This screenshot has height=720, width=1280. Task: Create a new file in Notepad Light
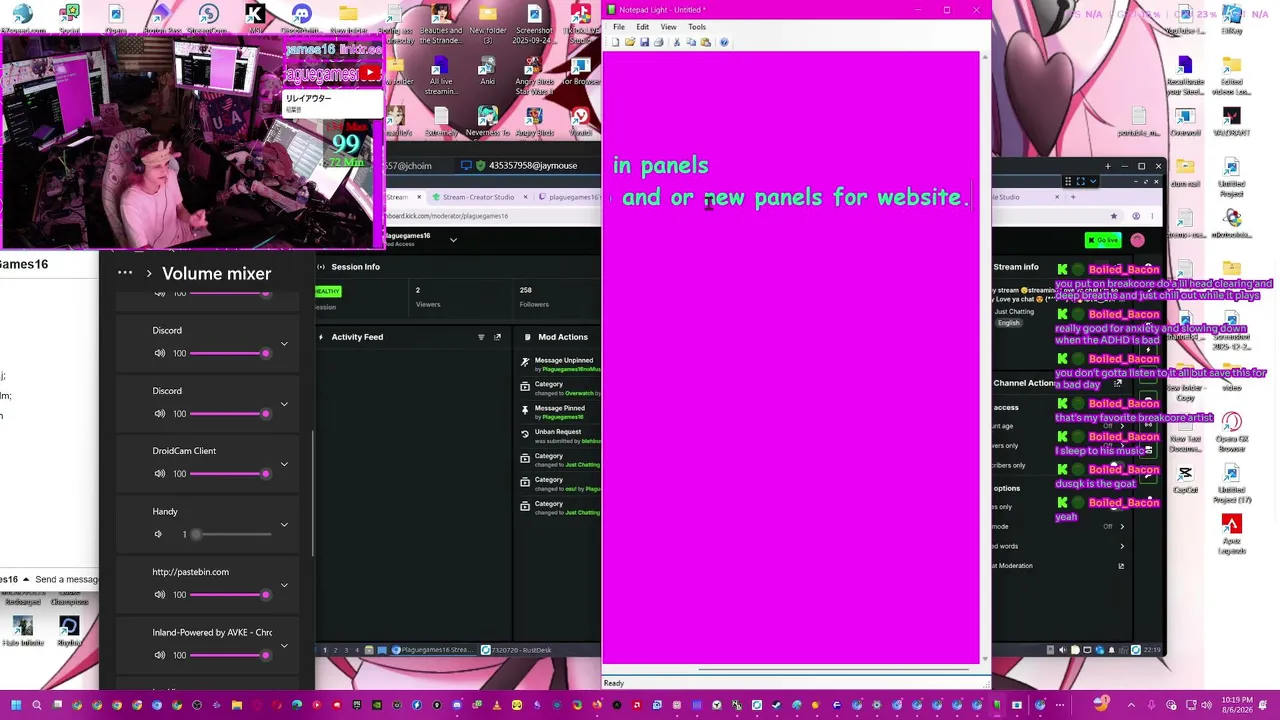(x=616, y=42)
